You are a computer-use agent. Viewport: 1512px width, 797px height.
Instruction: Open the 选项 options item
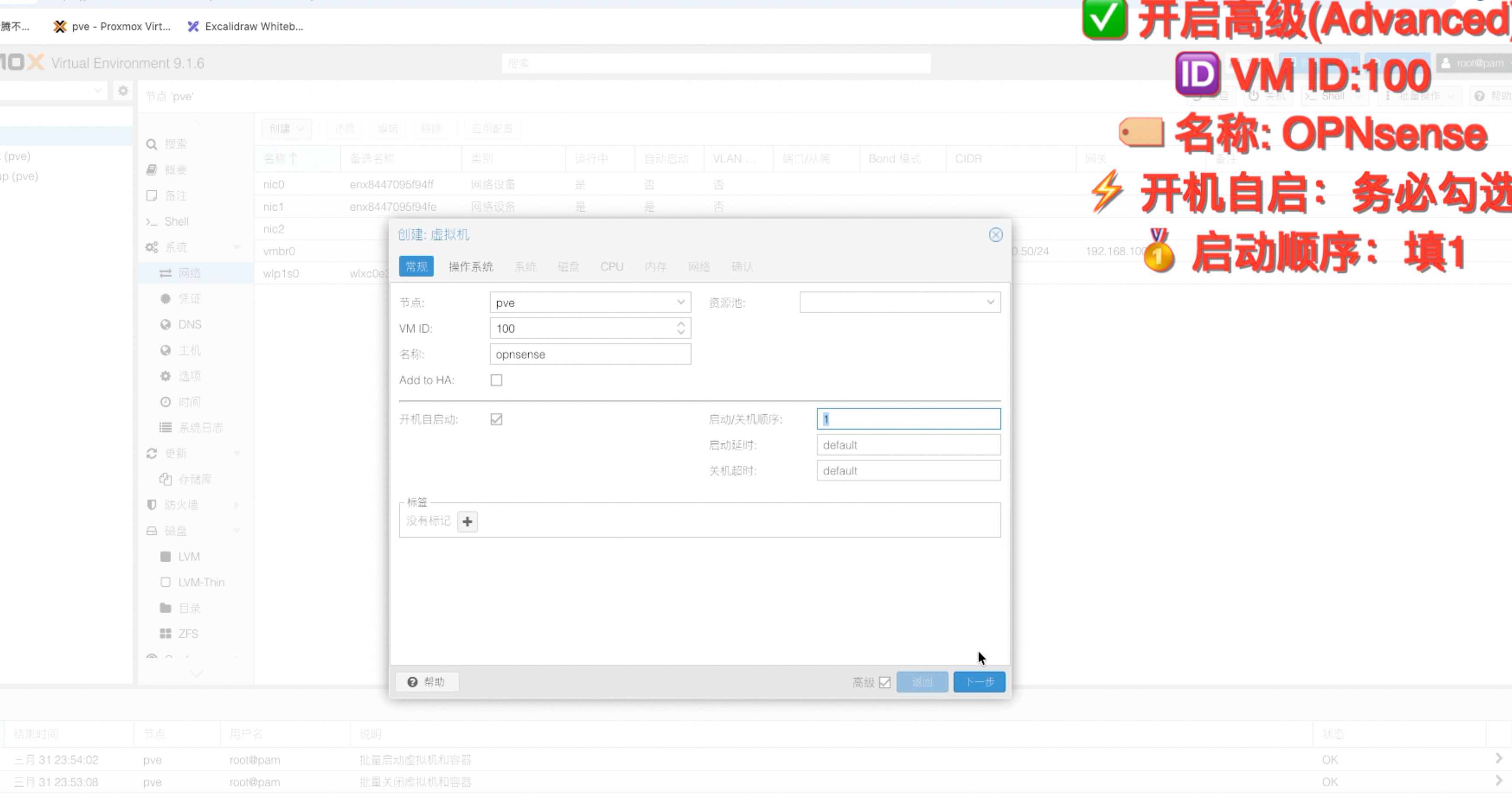(x=189, y=376)
